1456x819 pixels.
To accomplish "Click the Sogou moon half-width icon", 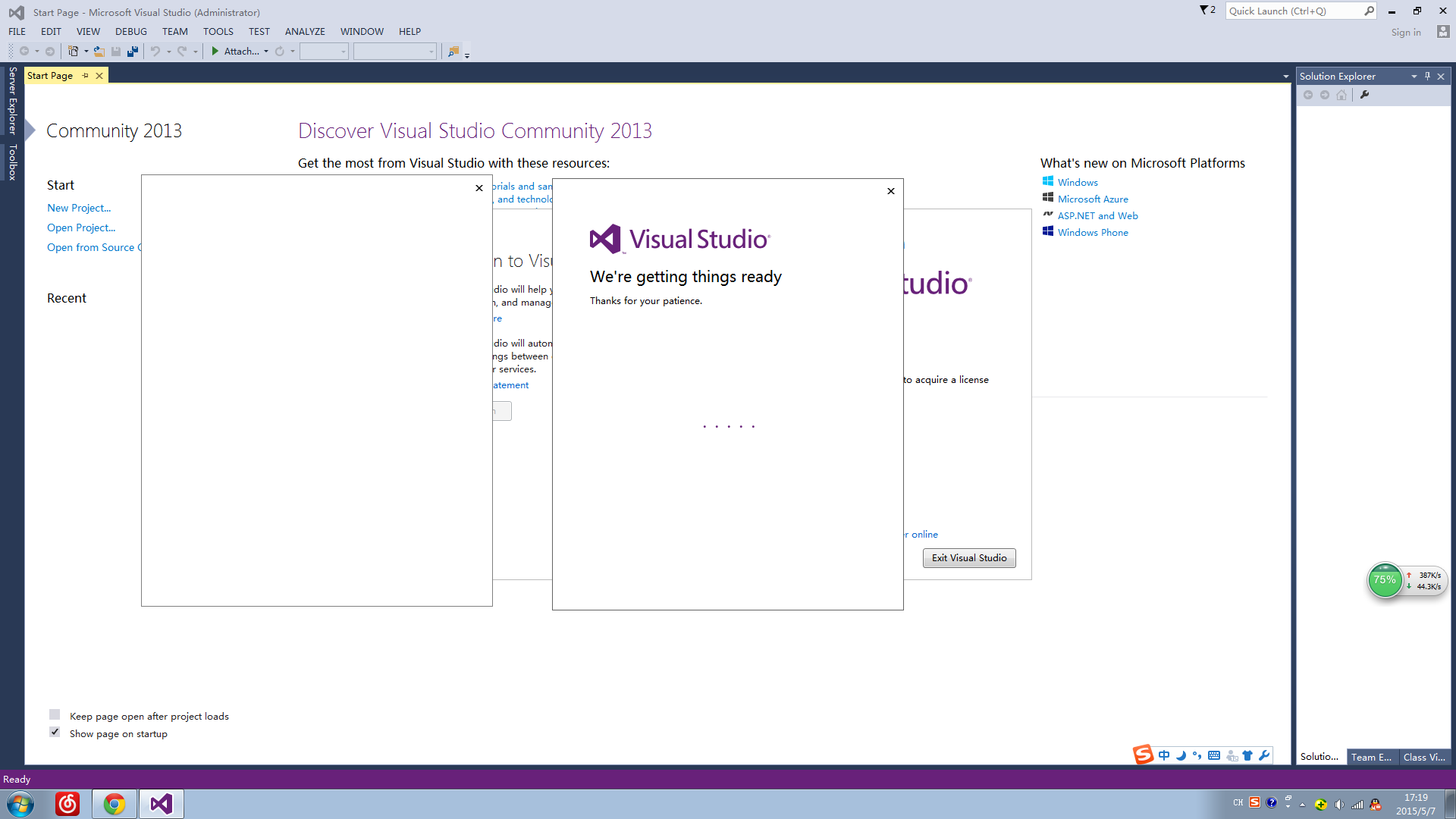I will [1181, 755].
